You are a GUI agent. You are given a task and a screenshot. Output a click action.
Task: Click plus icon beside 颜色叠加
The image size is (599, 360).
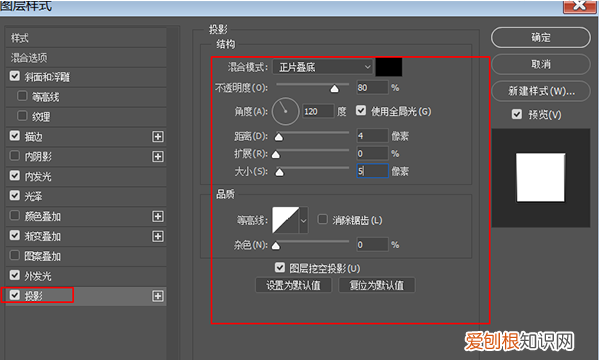[158, 216]
